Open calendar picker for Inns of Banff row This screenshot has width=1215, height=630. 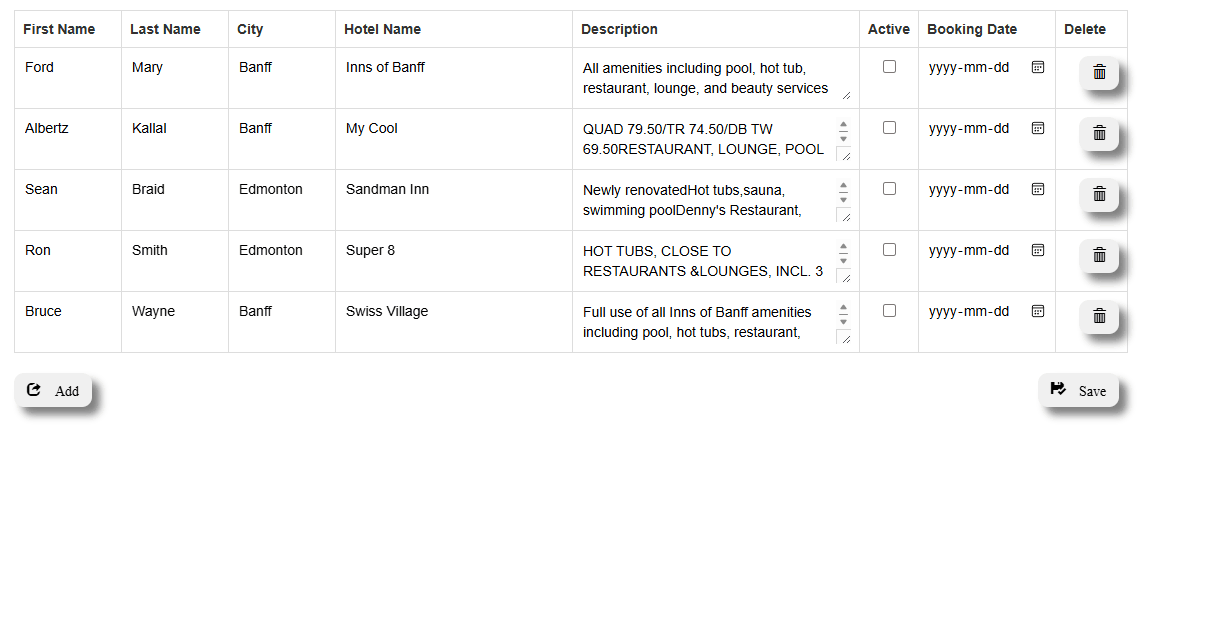(x=1038, y=67)
